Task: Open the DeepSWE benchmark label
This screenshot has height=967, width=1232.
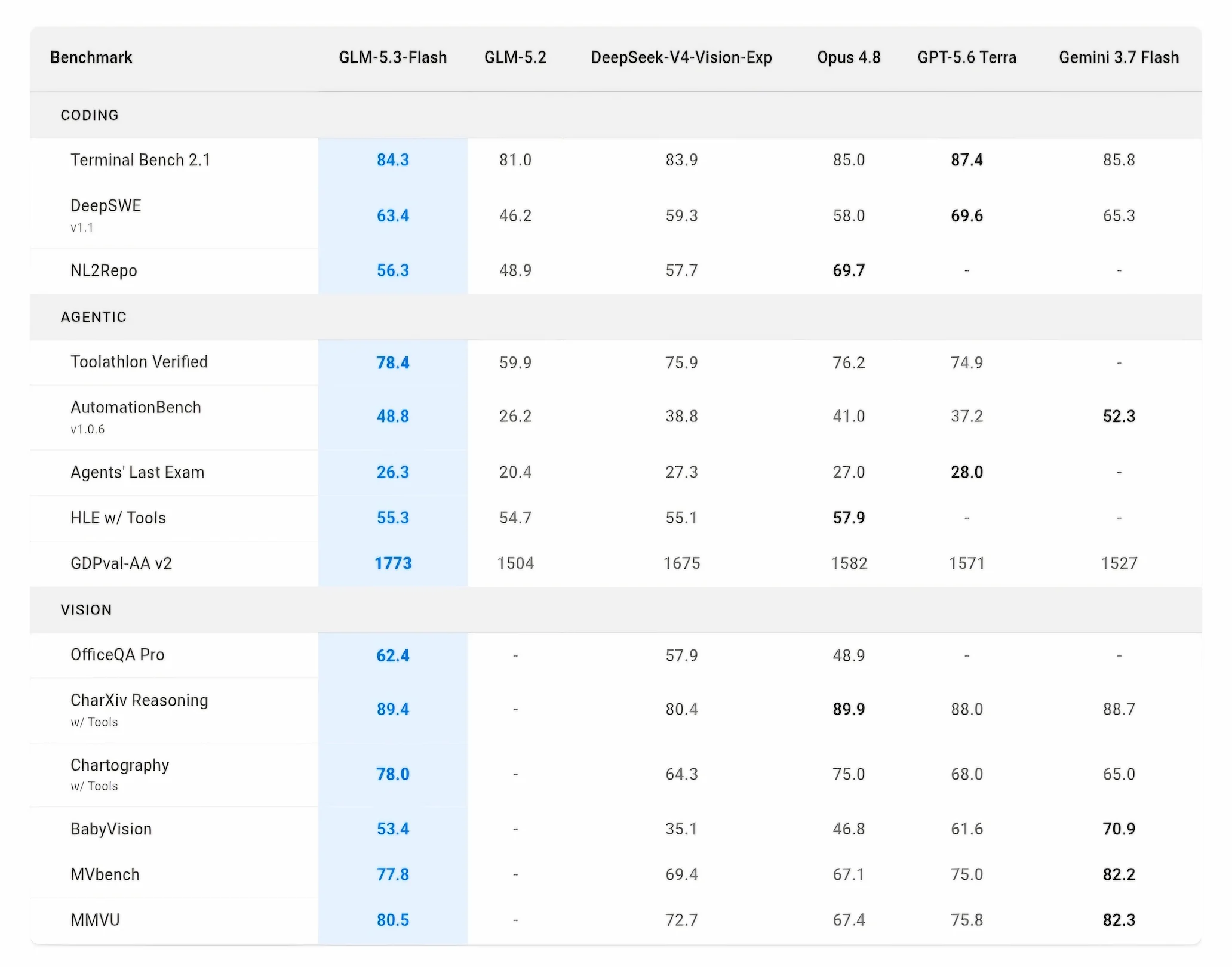Action: point(106,205)
